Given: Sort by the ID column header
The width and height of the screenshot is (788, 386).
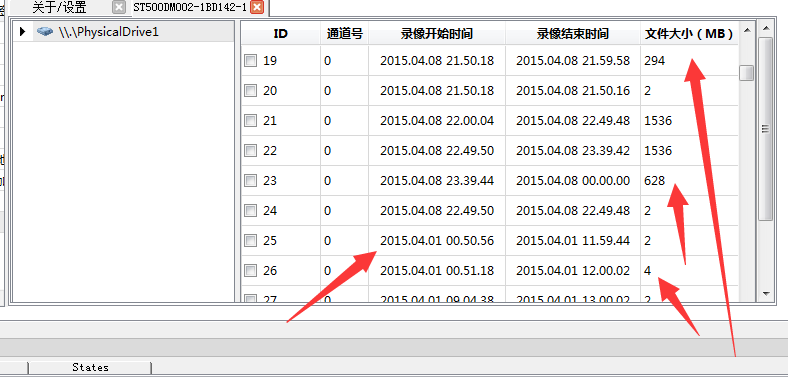Looking at the screenshot, I should pos(280,34).
